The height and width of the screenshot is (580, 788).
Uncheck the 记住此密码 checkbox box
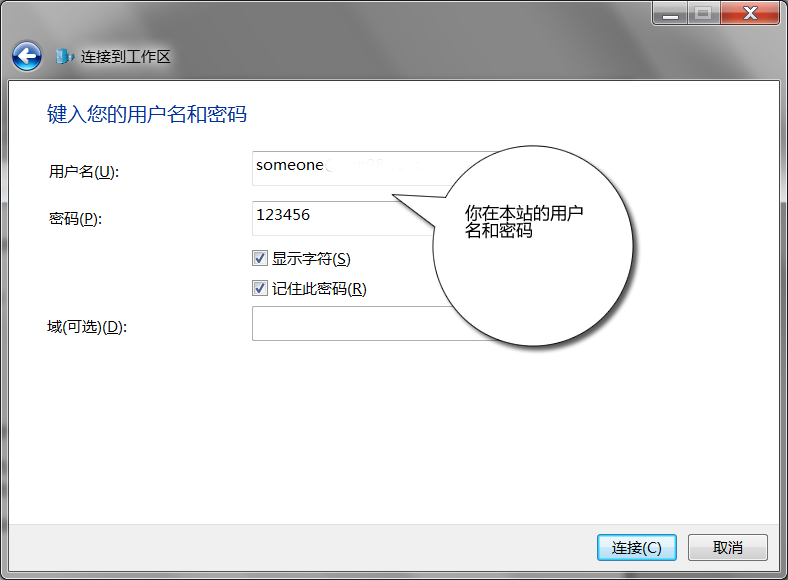pyautogui.click(x=260, y=289)
